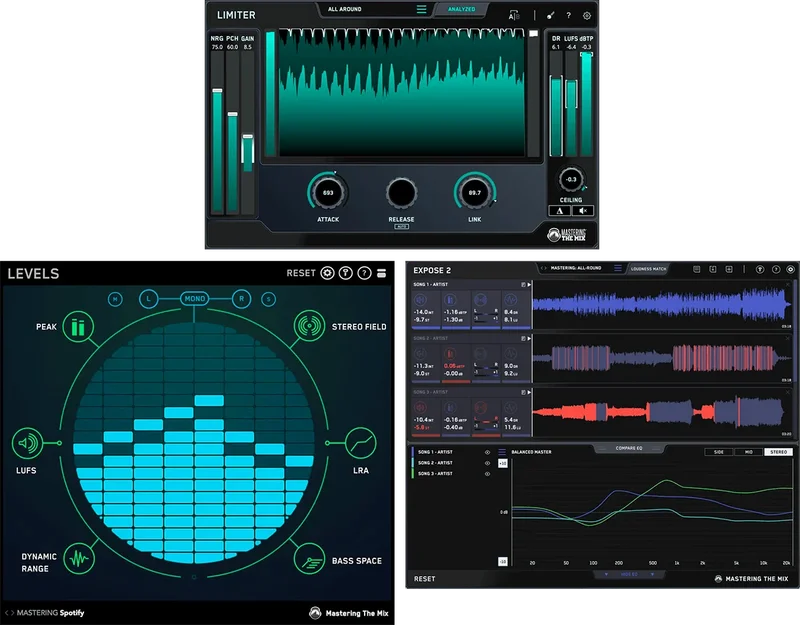Click preset arrows beside MASTERING: ALL-ROUND
This screenshot has height=625, width=800.
(543, 268)
